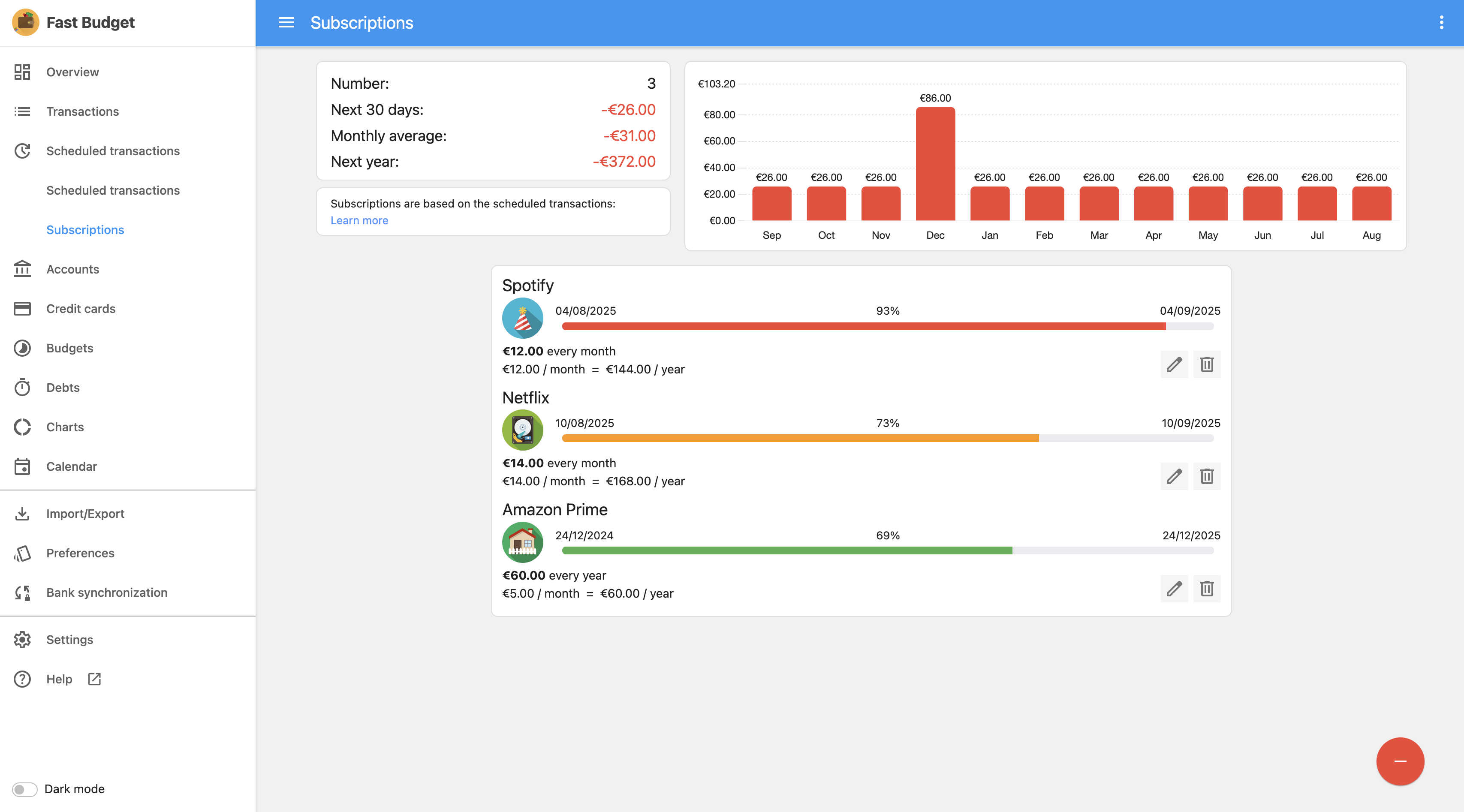This screenshot has width=1464, height=812.
Task: Open Budgets in the sidebar
Action: tap(128, 348)
